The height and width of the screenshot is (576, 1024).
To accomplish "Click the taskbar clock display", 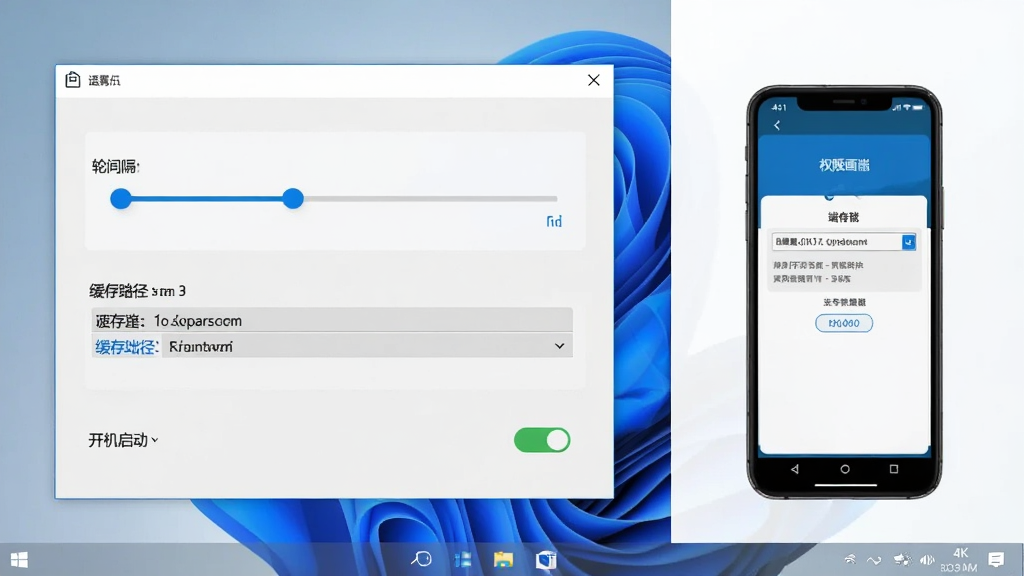I will click(x=959, y=560).
